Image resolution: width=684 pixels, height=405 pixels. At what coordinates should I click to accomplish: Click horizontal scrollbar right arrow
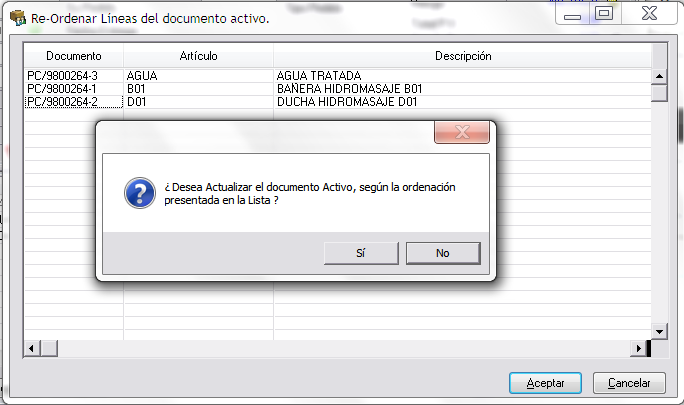click(x=639, y=348)
